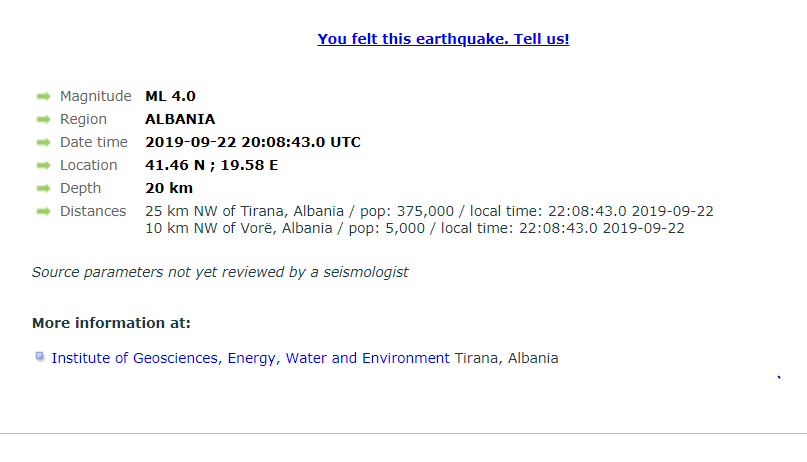Click the Tirana distance line
Screen dimensions: 807x462
coord(429,211)
